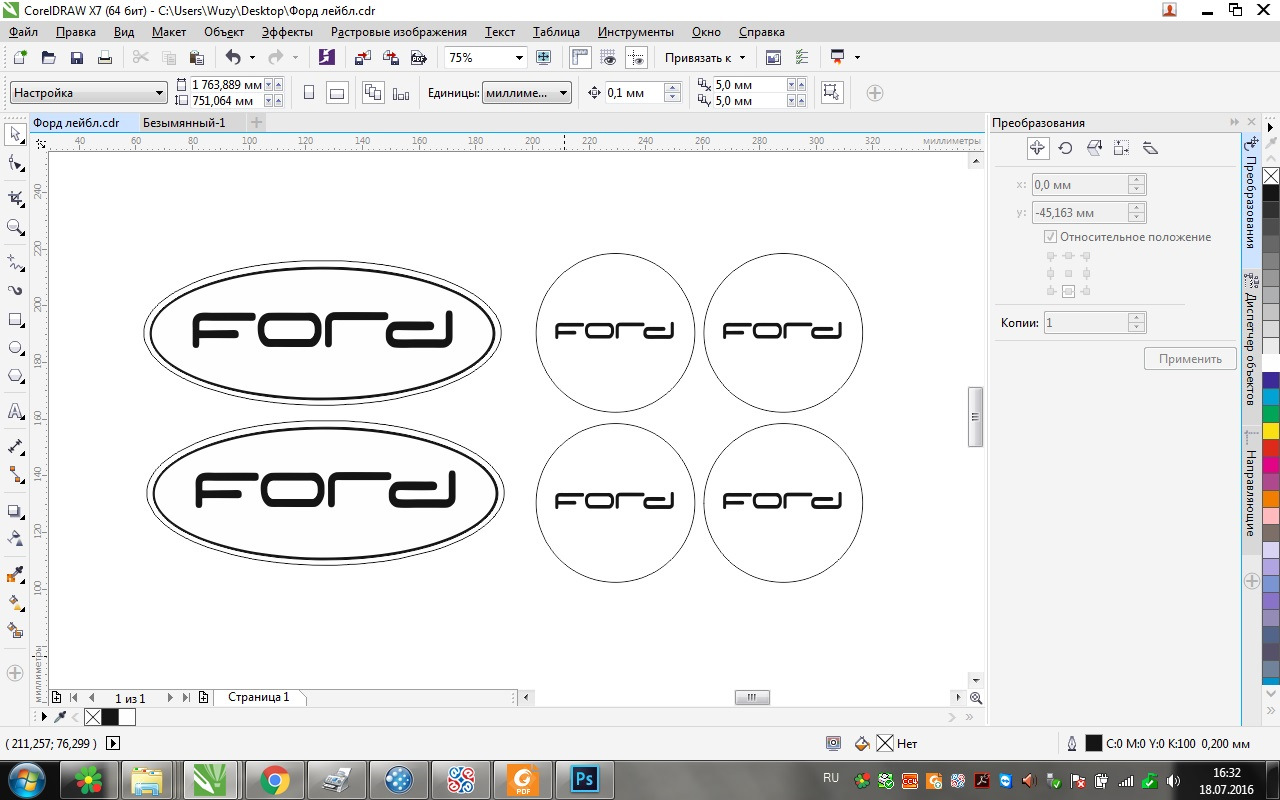Set landscape page orientation
The width and height of the screenshot is (1280, 800).
click(337, 93)
